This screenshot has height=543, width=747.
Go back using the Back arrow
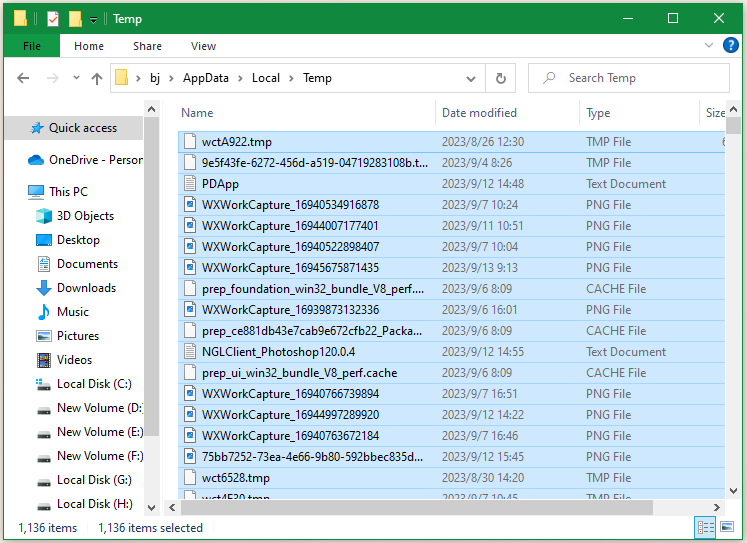(x=23, y=78)
